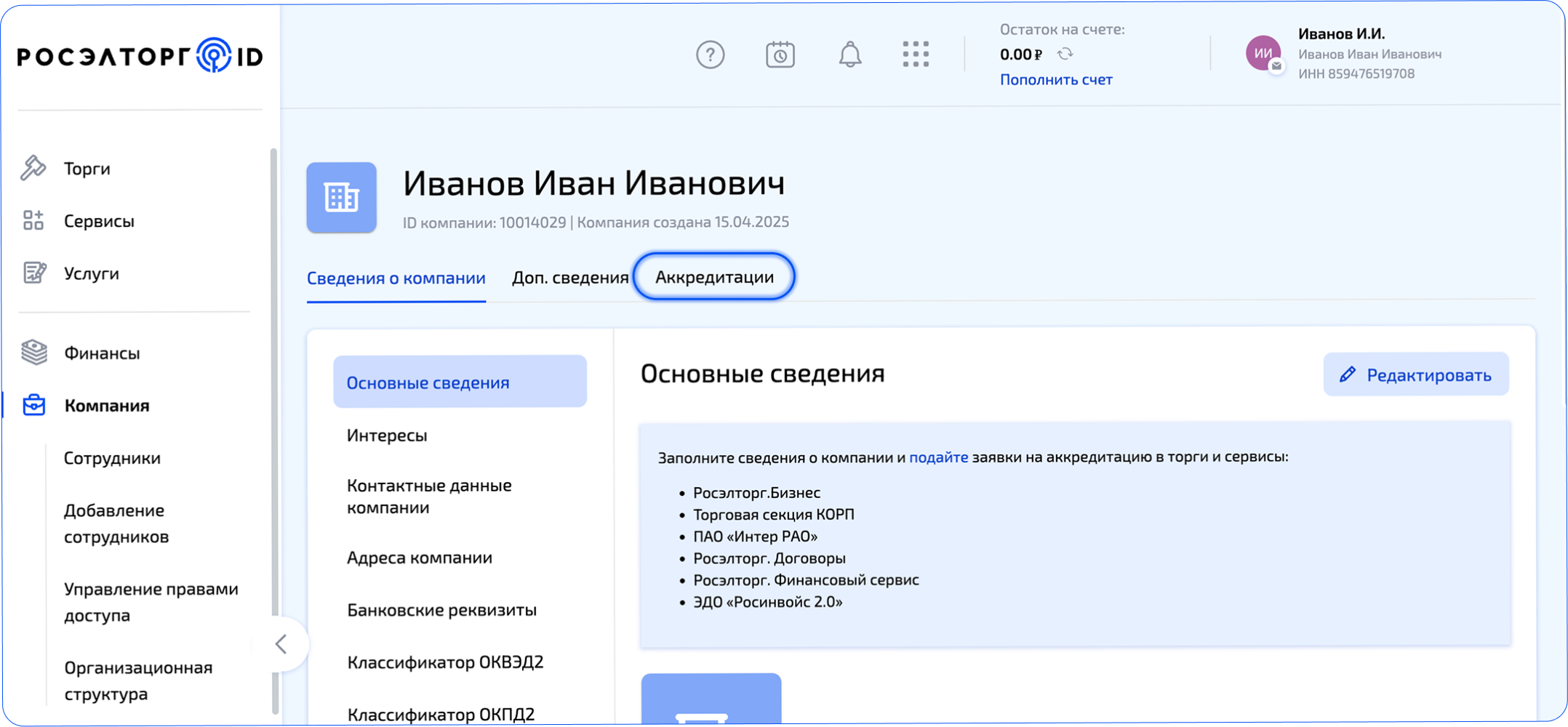Click the Компания briefcase icon
The height and width of the screenshot is (727, 1568).
tap(34, 405)
